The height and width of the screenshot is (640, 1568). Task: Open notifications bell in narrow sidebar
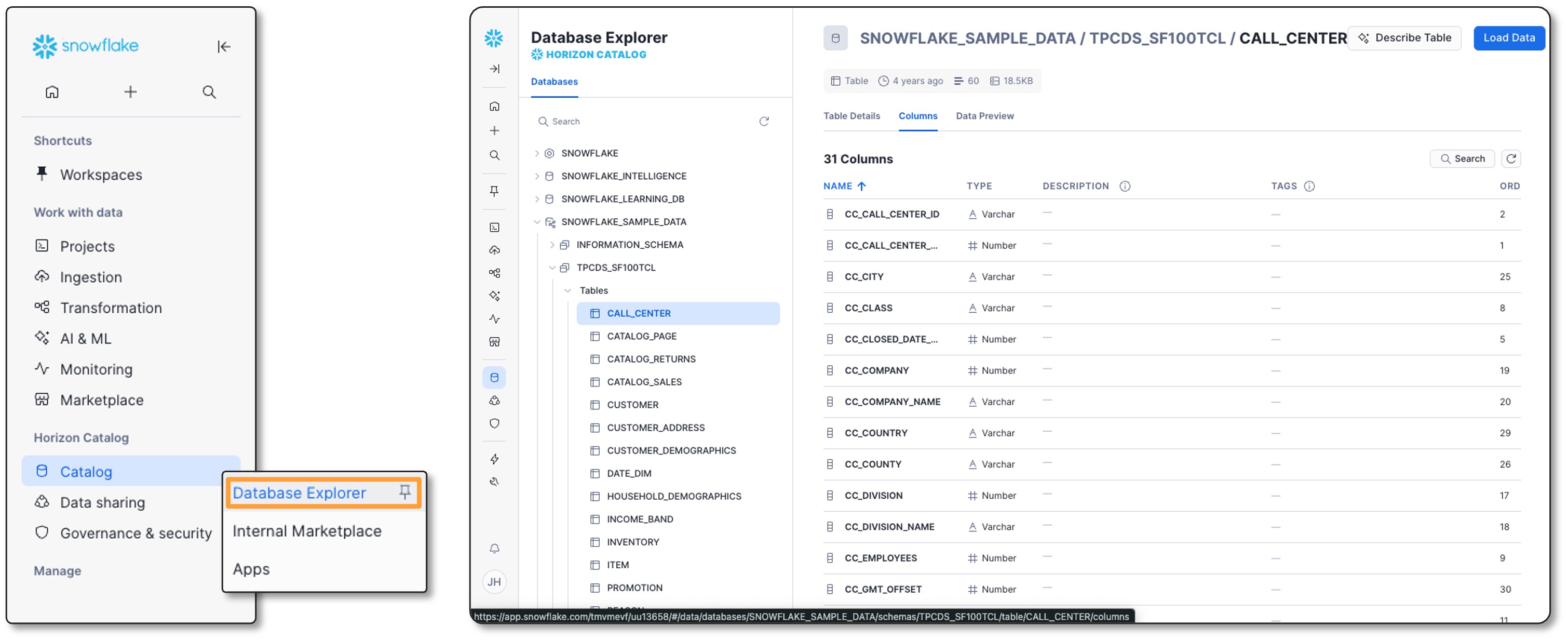click(494, 549)
